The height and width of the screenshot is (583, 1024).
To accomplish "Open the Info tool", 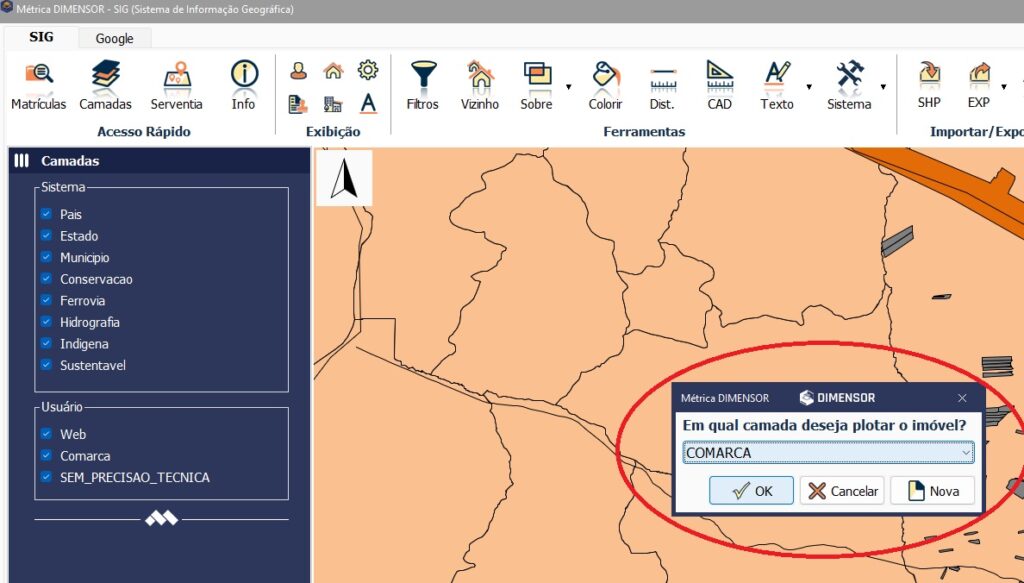I will click(244, 86).
